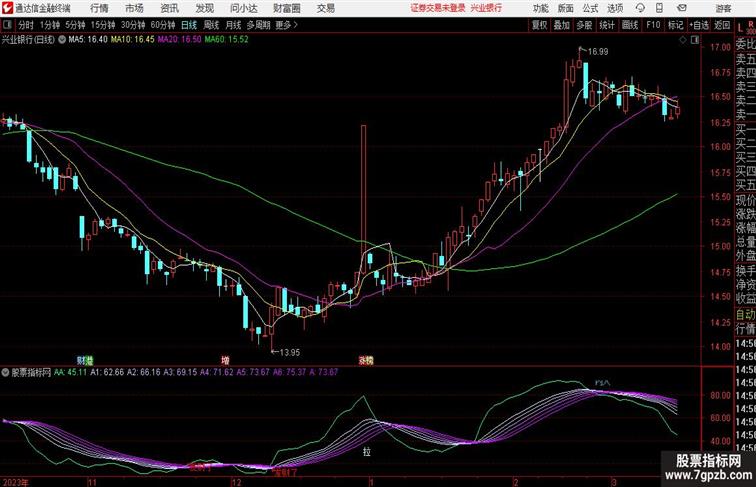Open the 公式 menu
756x487 pixels.
590,8
